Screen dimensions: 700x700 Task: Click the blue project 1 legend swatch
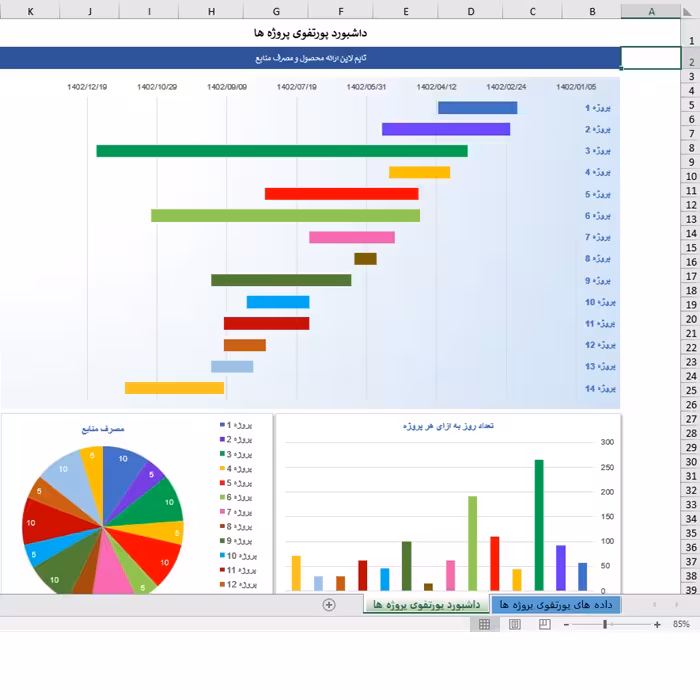(222, 424)
